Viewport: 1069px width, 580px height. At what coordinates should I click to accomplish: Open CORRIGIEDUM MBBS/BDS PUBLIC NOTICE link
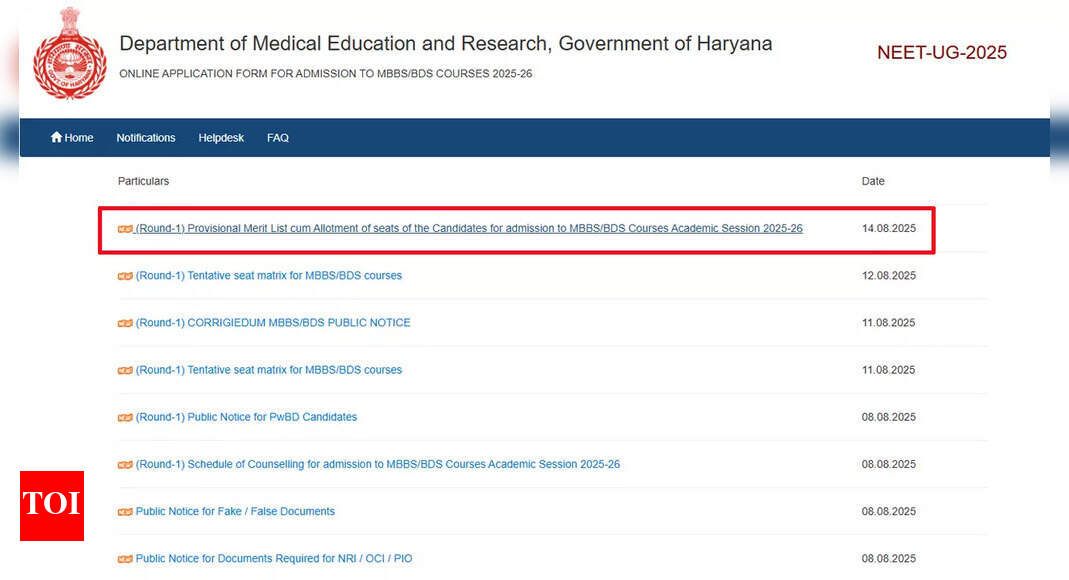click(x=273, y=322)
